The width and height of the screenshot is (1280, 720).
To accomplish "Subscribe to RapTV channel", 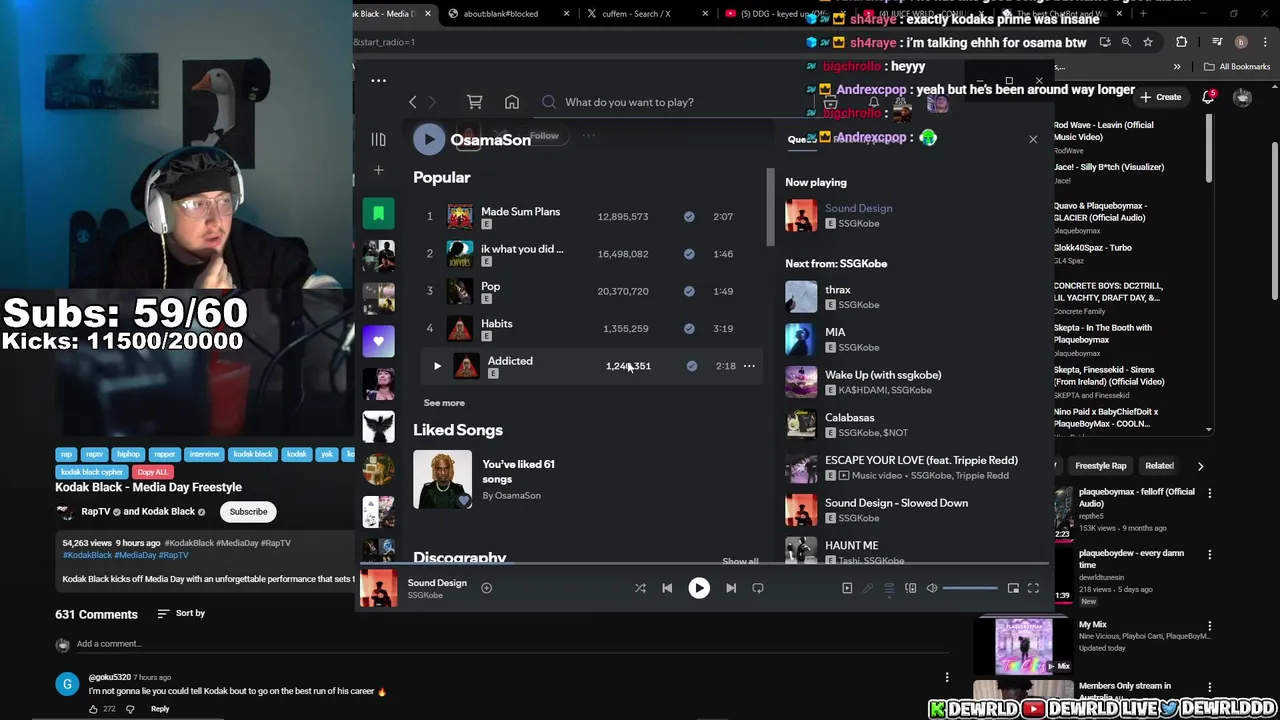I will click(248, 512).
